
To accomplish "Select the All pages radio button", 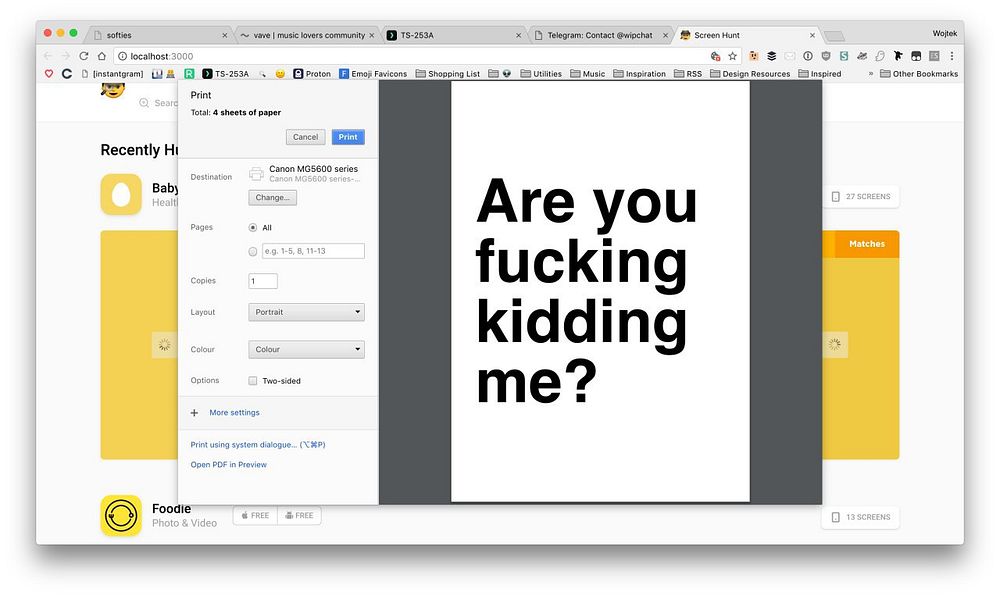I will (x=253, y=228).
